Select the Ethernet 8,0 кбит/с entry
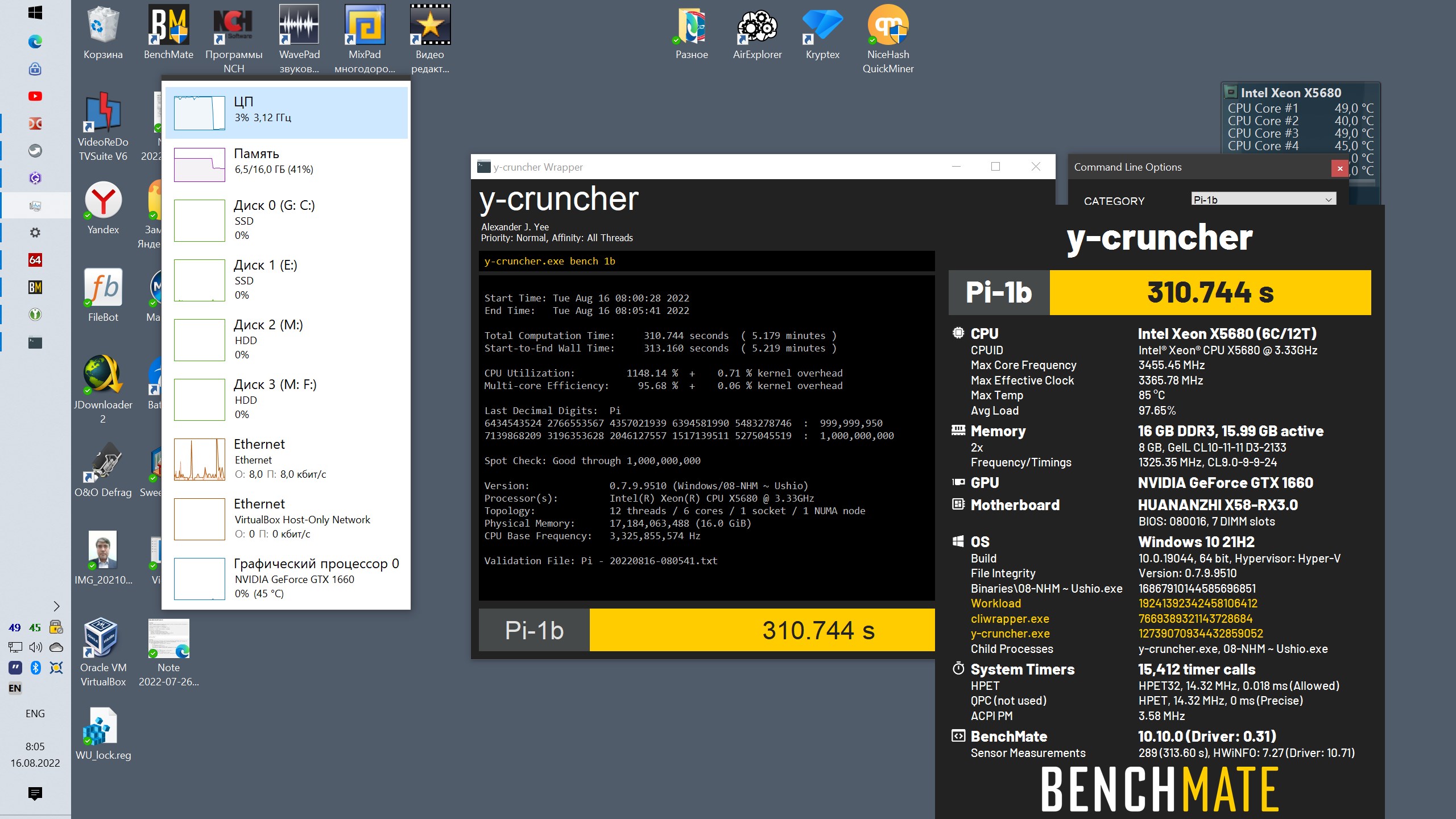 287,459
